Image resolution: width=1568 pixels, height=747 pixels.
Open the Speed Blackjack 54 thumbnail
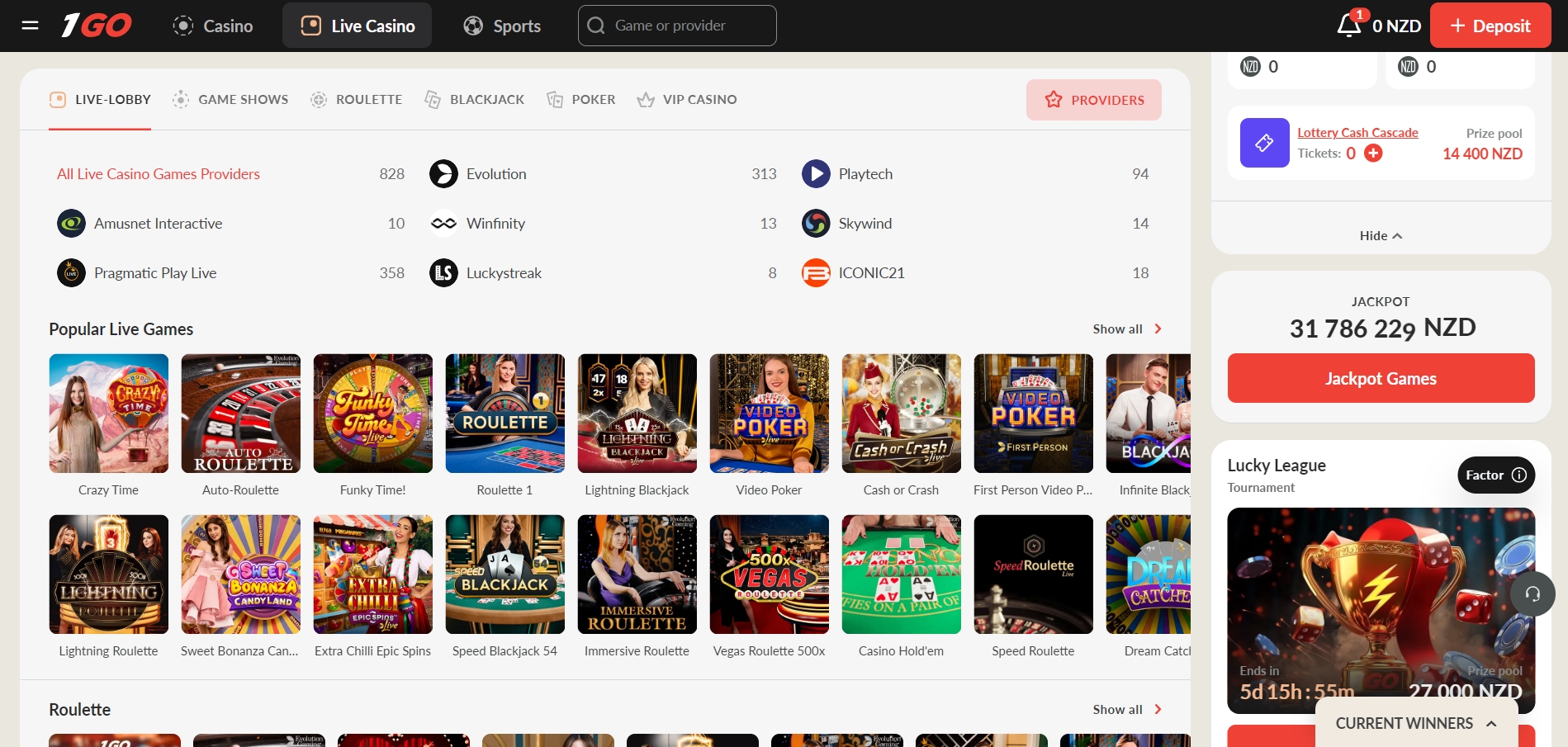pos(505,574)
